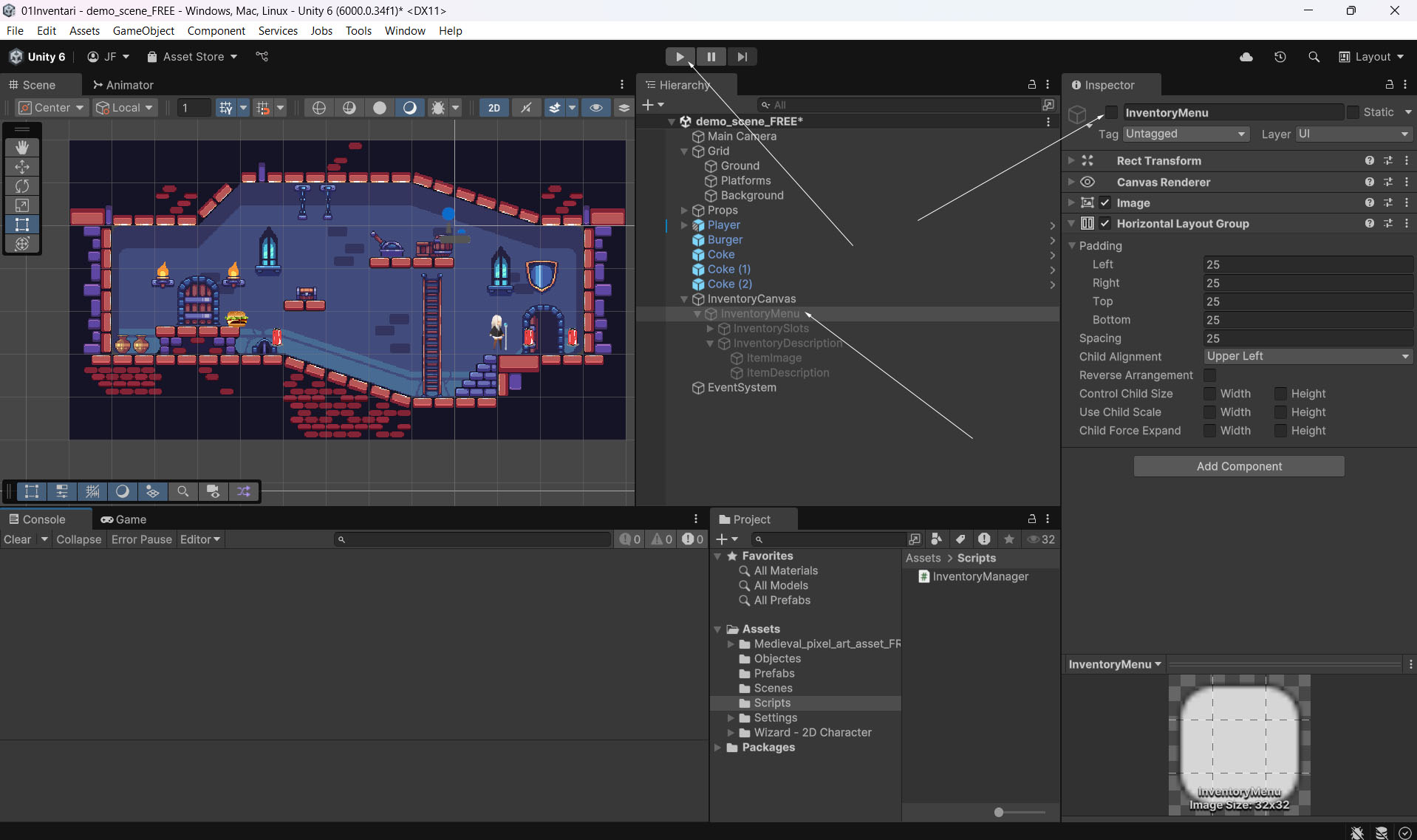
Task: Switch to the Game tab
Action: click(124, 519)
